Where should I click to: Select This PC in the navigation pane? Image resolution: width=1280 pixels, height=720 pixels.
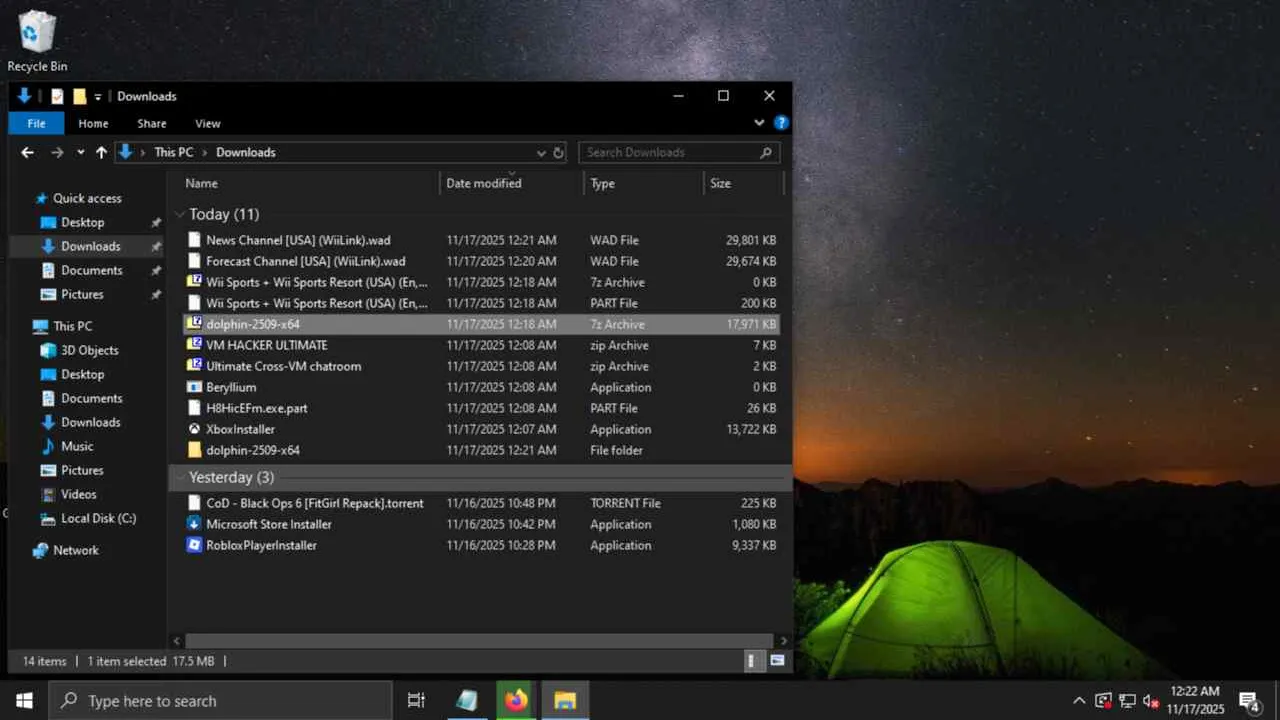72,326
